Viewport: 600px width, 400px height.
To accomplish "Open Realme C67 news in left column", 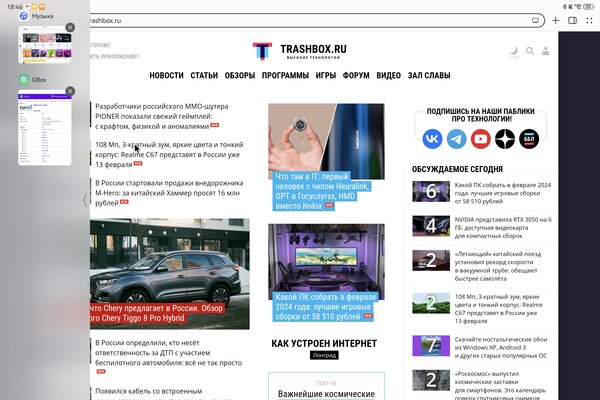I will (x=169, y=154).
